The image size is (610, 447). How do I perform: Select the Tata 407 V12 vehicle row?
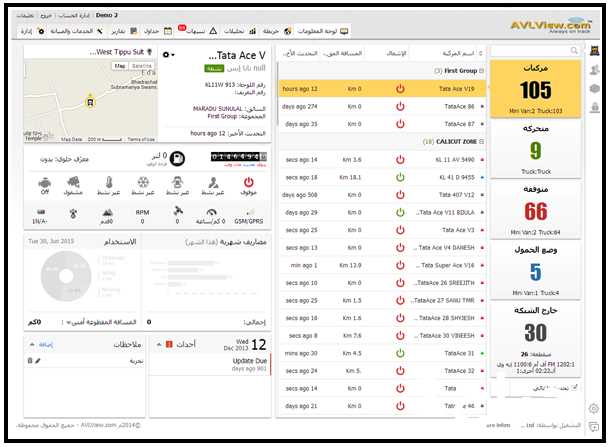[382, 195]
